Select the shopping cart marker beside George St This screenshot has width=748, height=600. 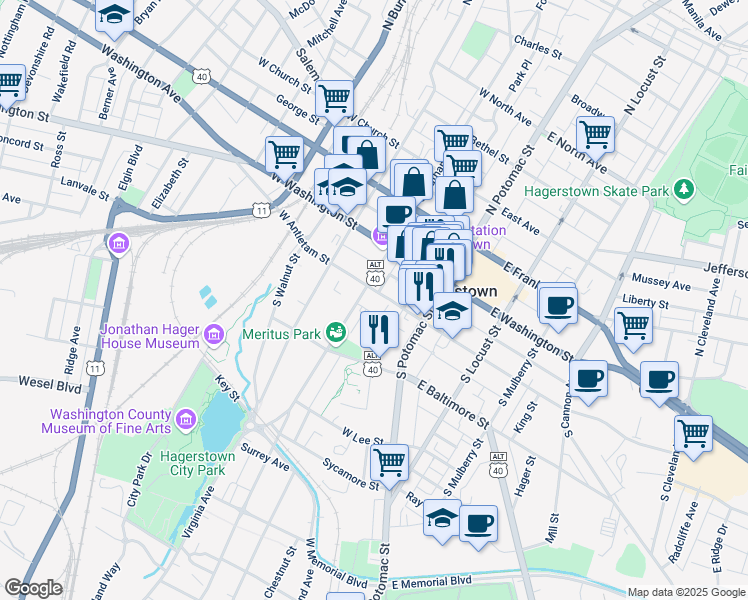(x=334, y=99)
